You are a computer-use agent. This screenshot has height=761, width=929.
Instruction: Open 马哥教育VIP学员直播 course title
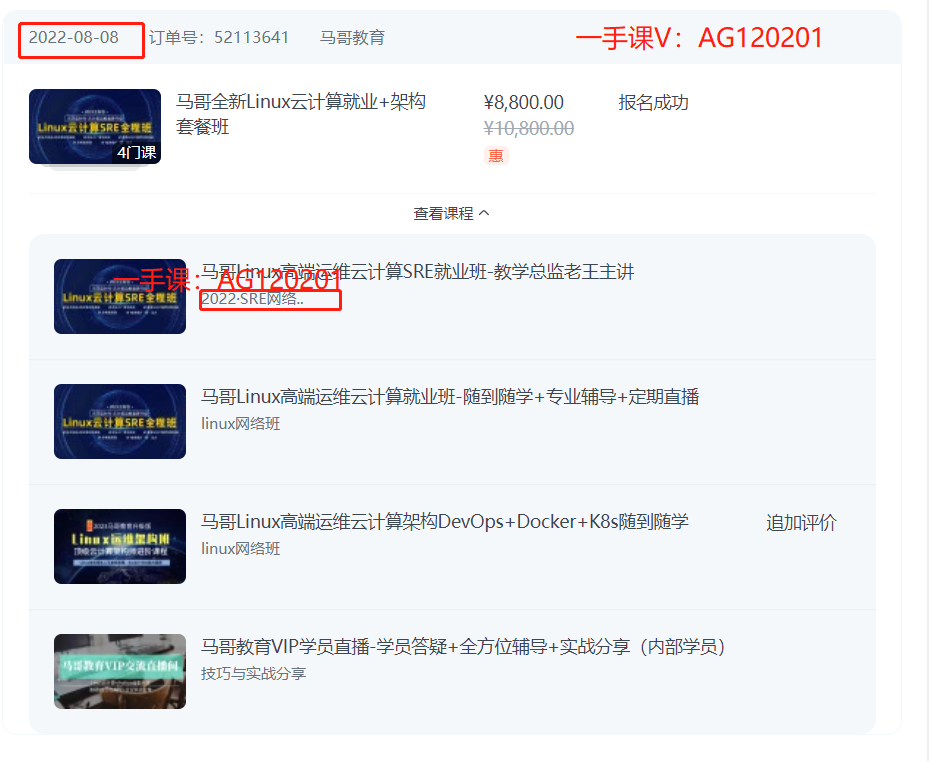[464, 647]
